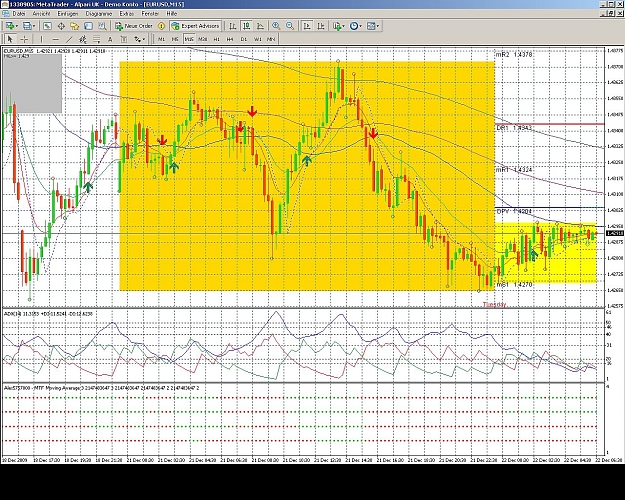Image resolution: width=625 pixels, height=500 pixels.
Task: Open the Profiles dropdown
Action: click(29, 26)
